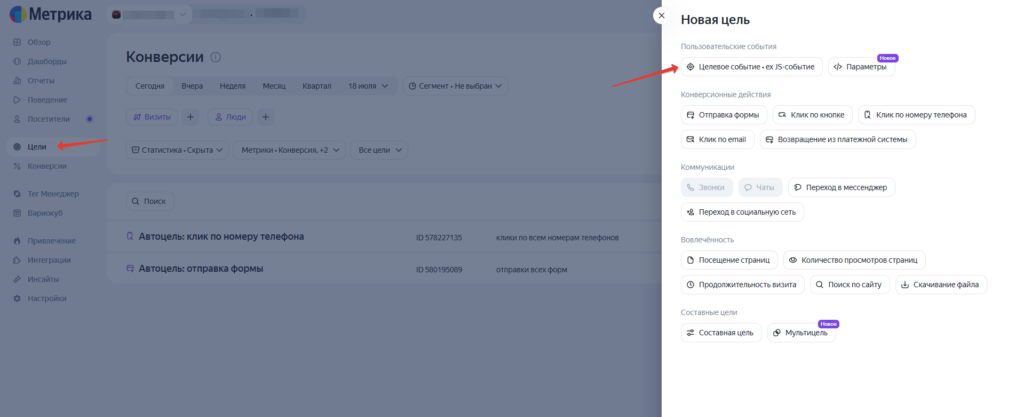Open the Сегмент Не выбран dropdown
Screen dimensions: 1024x417
click(x=455, y=86)
